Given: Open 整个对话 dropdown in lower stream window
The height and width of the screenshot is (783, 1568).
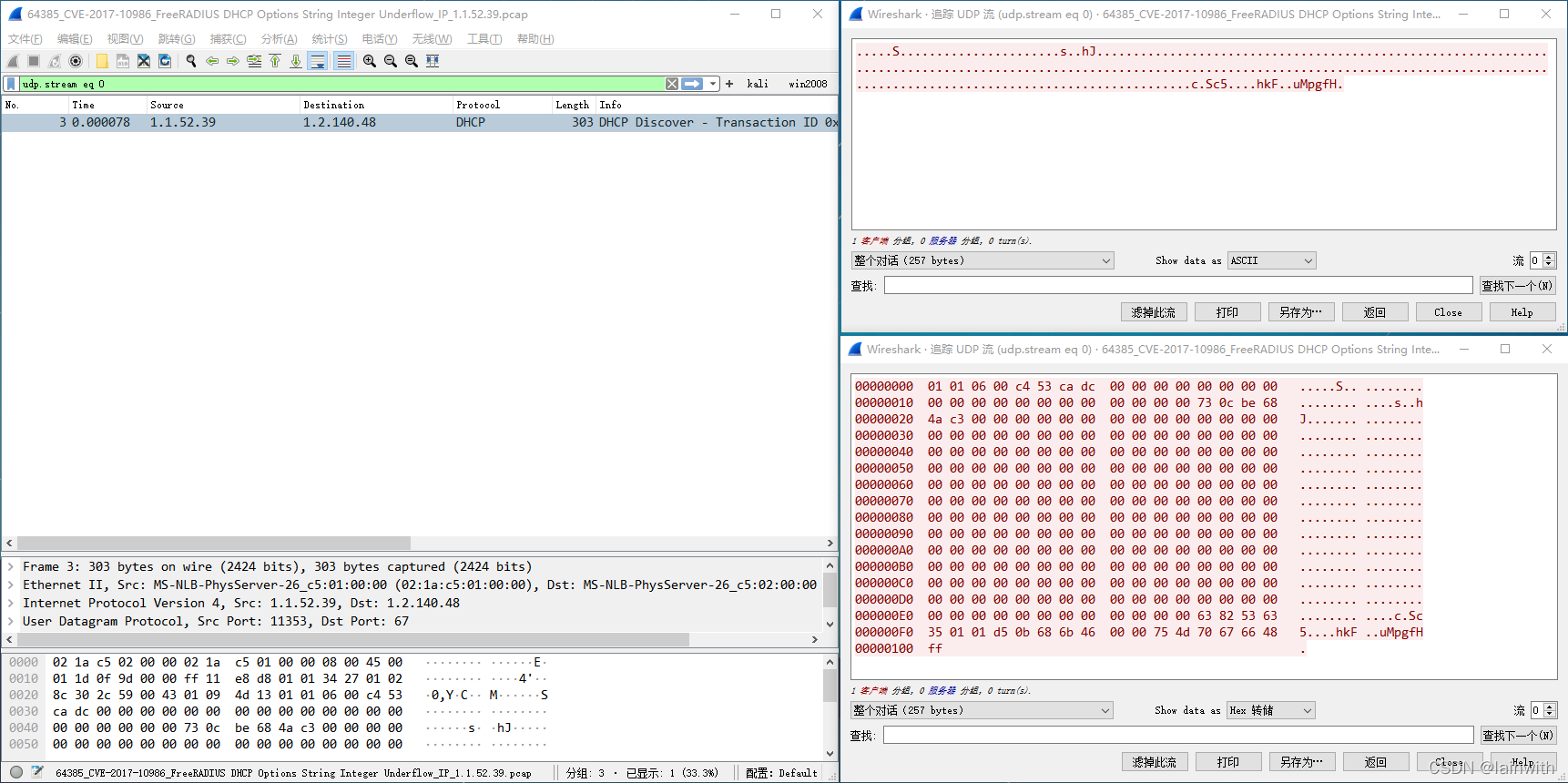Looking at the screenshot, I should pyautogui.click(x=983, y=710).
